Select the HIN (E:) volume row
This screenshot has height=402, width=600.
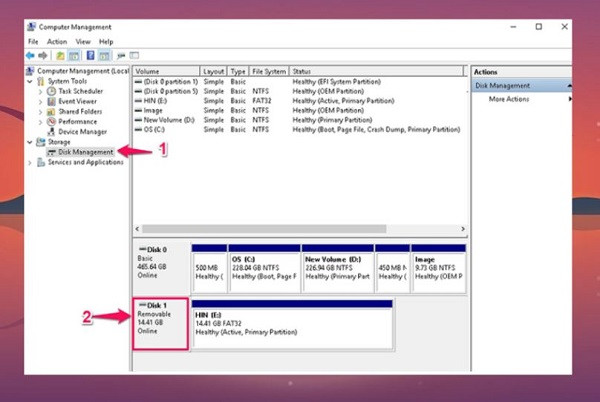coord(300,101)
